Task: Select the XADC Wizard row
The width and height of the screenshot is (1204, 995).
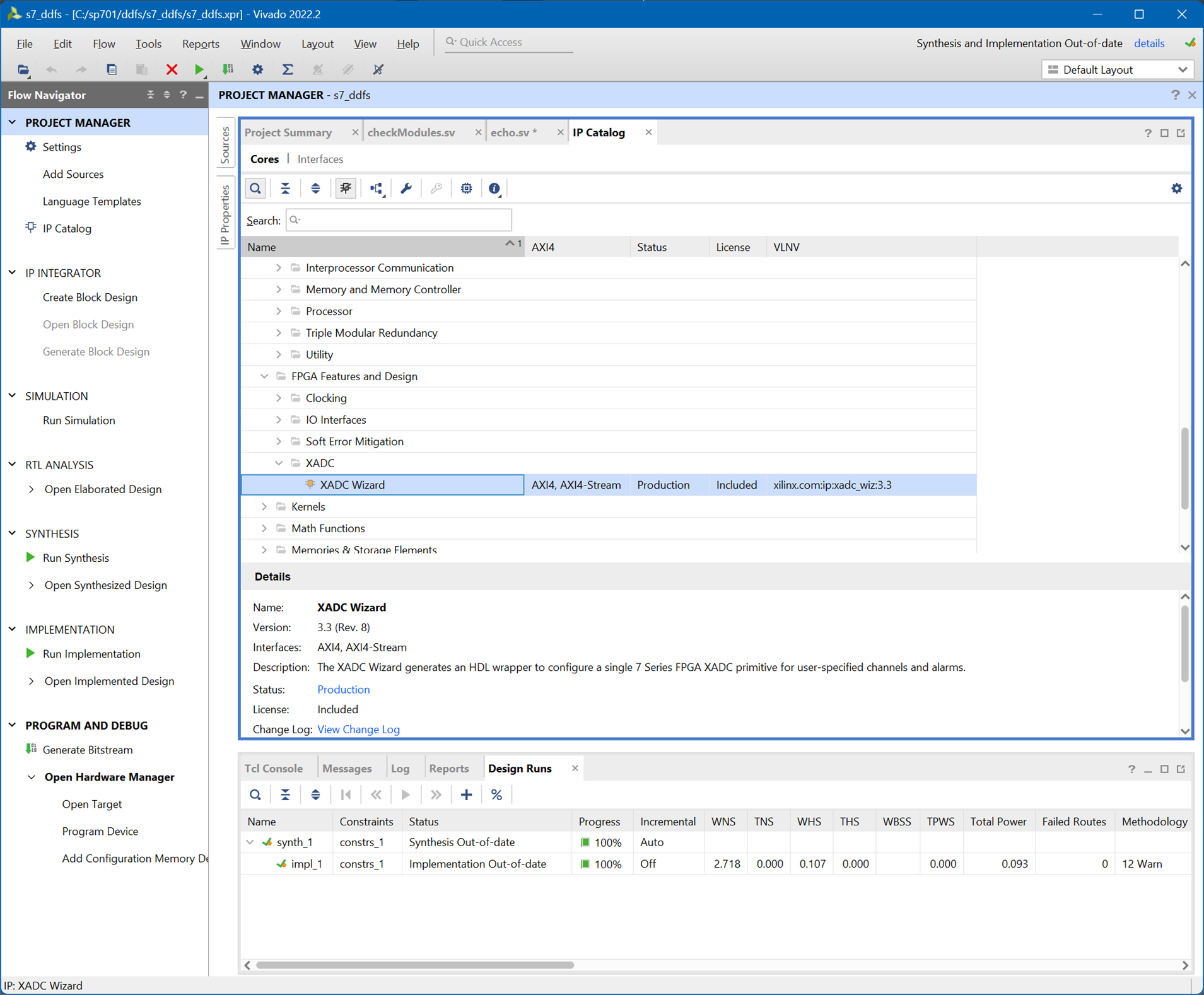Action: point(609,485)
